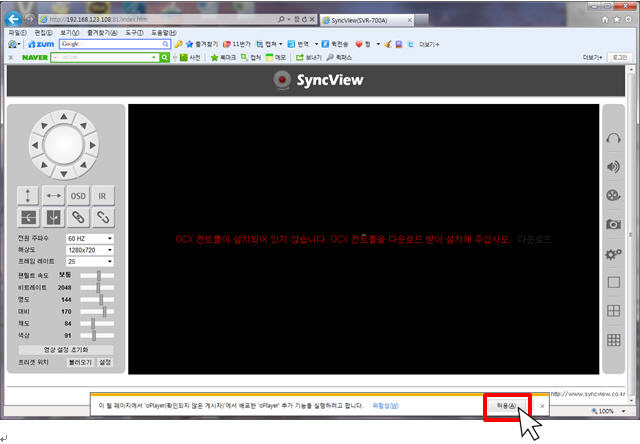Click the NAVER toolbar search input

tap(104, 58)
